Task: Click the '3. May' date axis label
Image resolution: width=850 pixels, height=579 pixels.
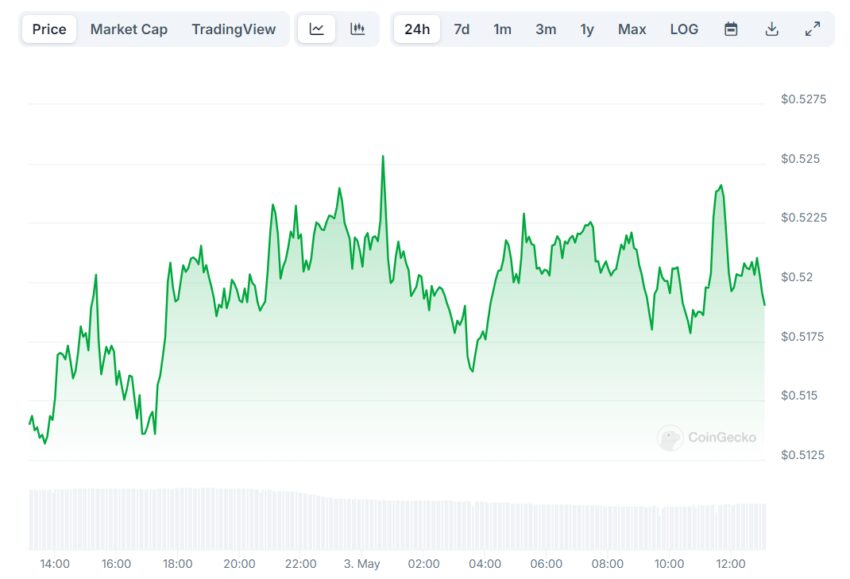Action: 362,564
